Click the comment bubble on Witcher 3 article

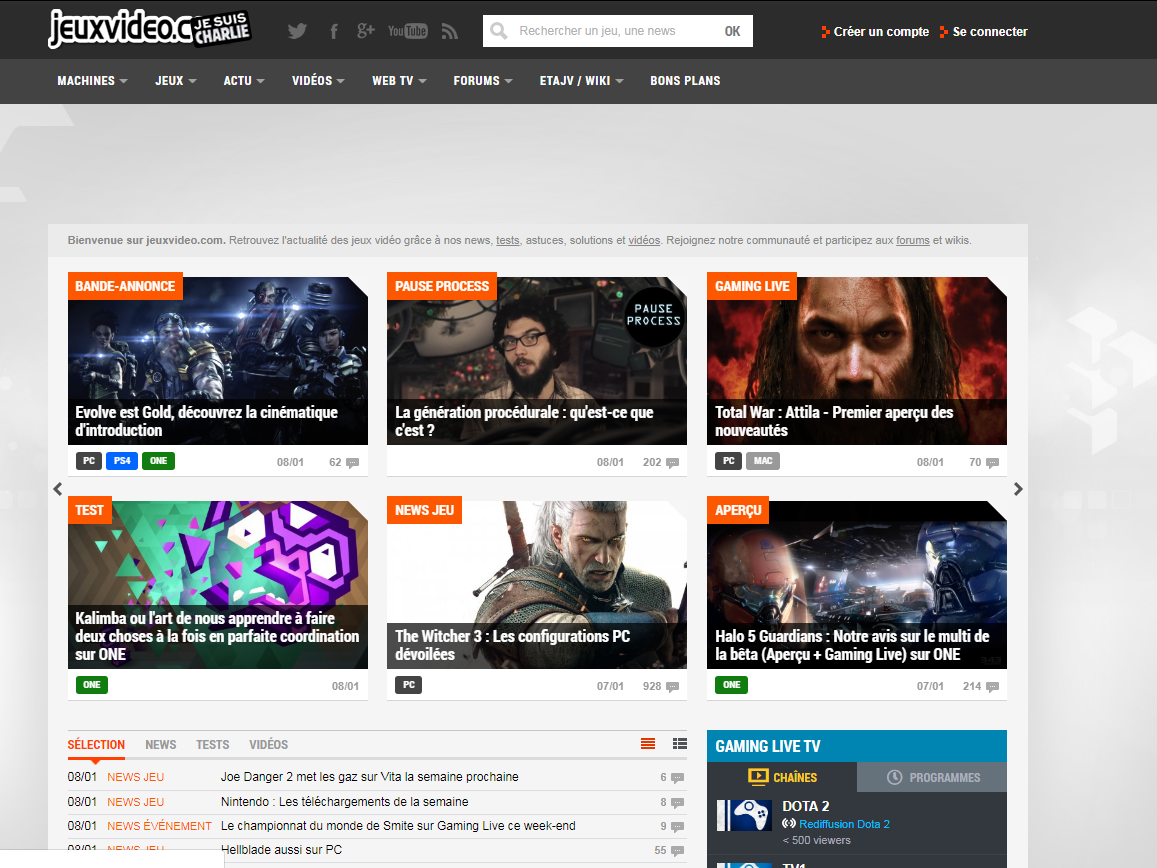click(672, 687)
